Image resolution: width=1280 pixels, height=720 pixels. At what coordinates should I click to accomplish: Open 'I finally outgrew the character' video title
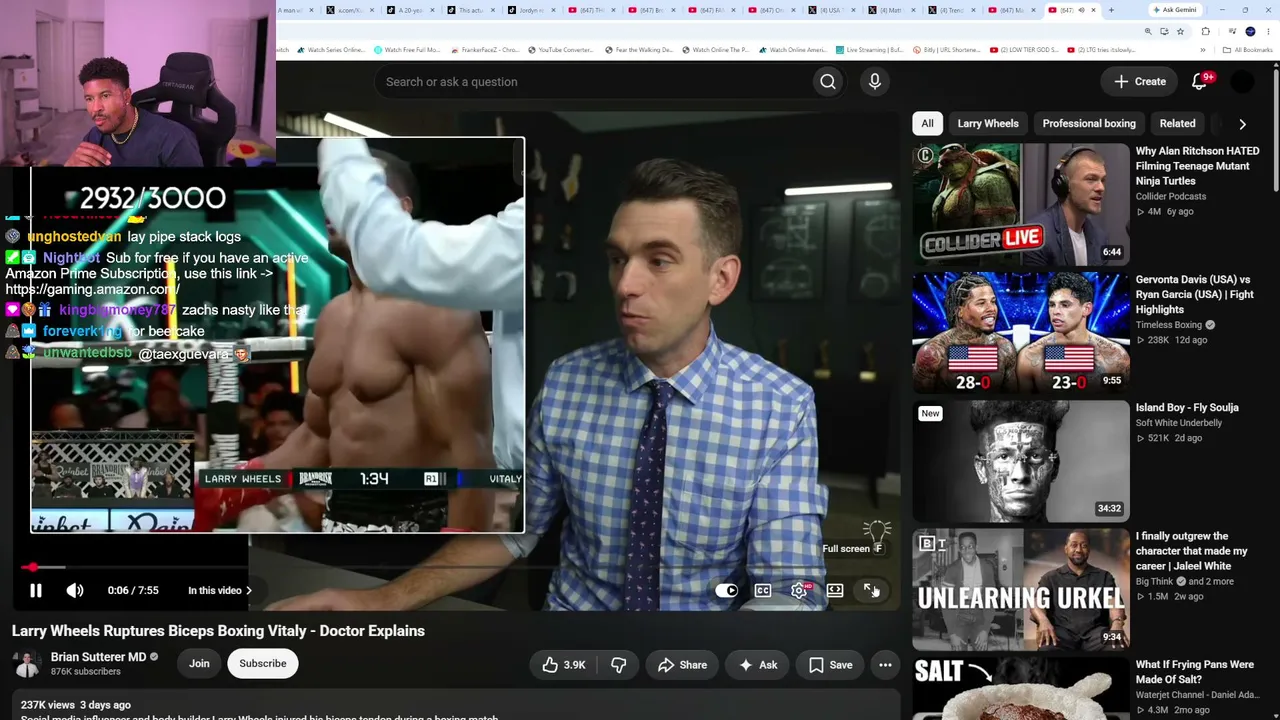coord(1191,551)
